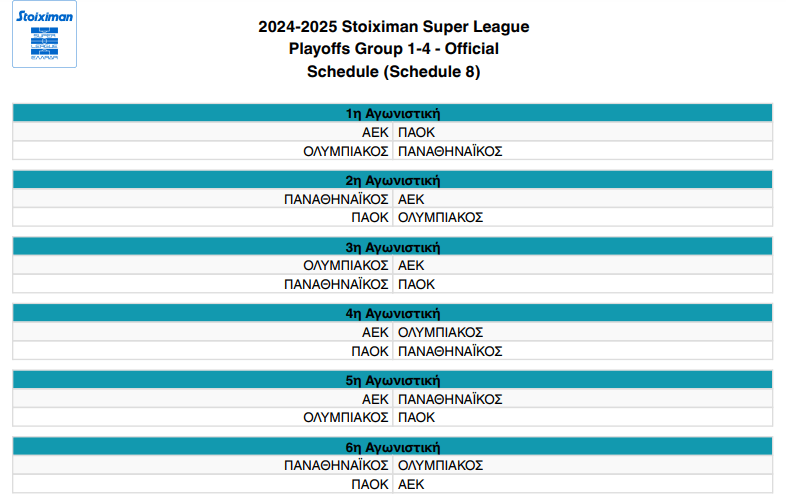Click the 3η Αγωνιστική header bar
Screen dimensions: 786x504
(x=393, y=246)
